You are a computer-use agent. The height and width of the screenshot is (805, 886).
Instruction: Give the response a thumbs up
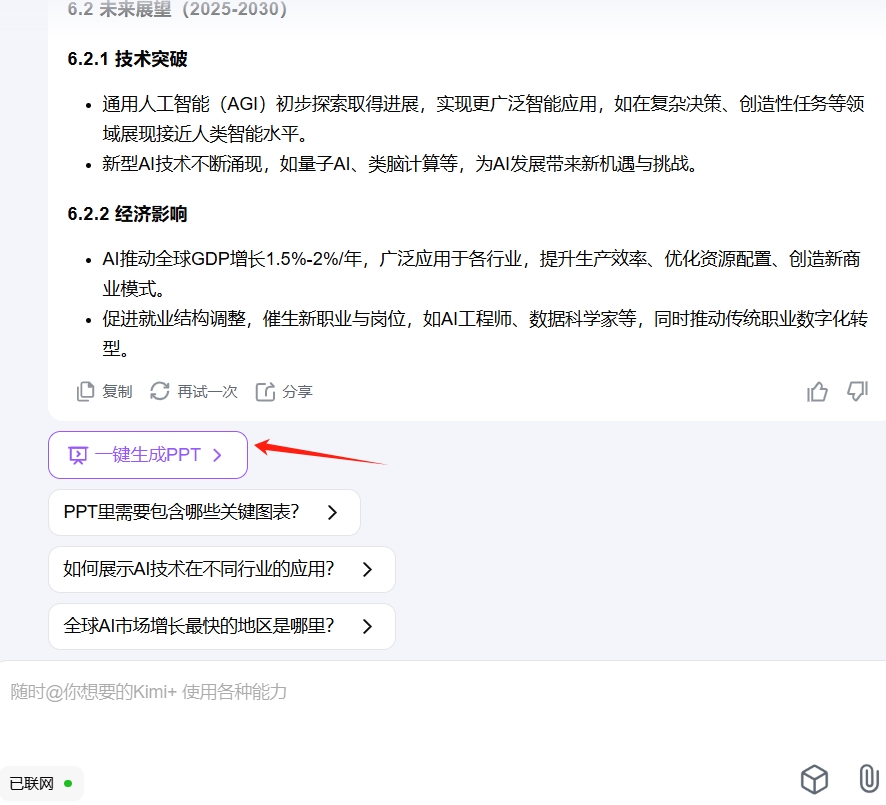click(817, 391)
